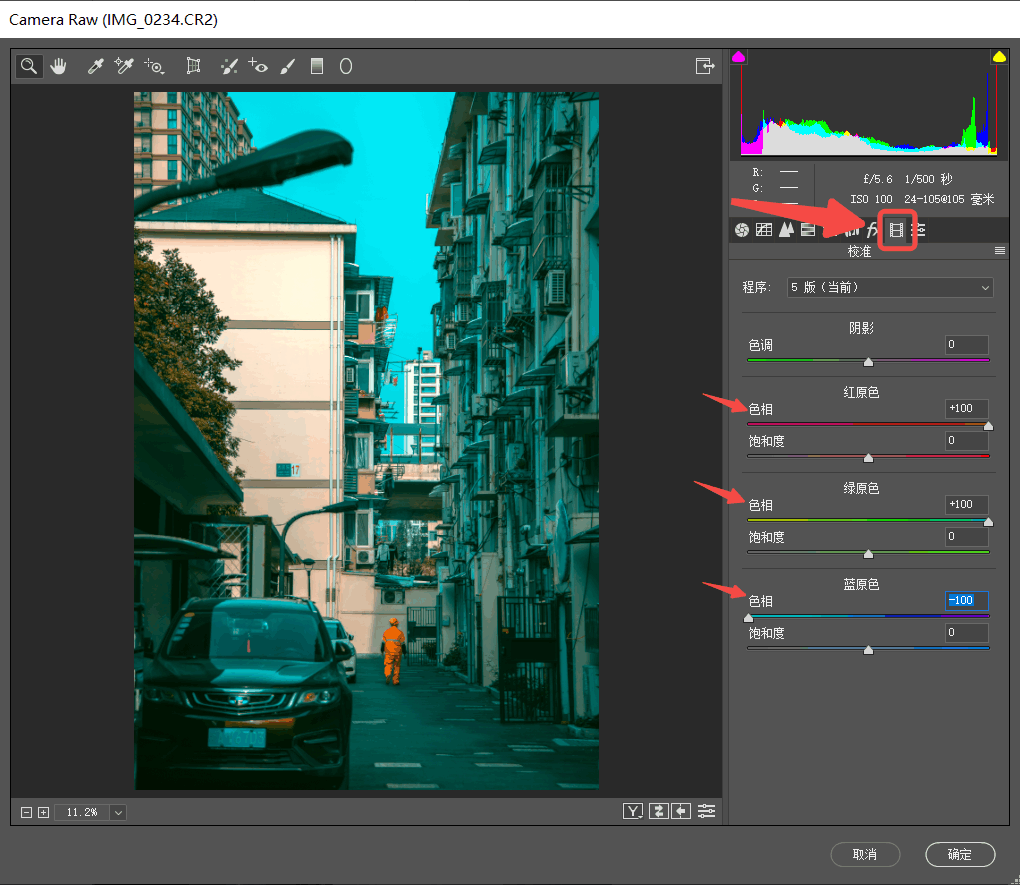
Task: Open the 校准 panel options menu
Action: tap(999, 252)
